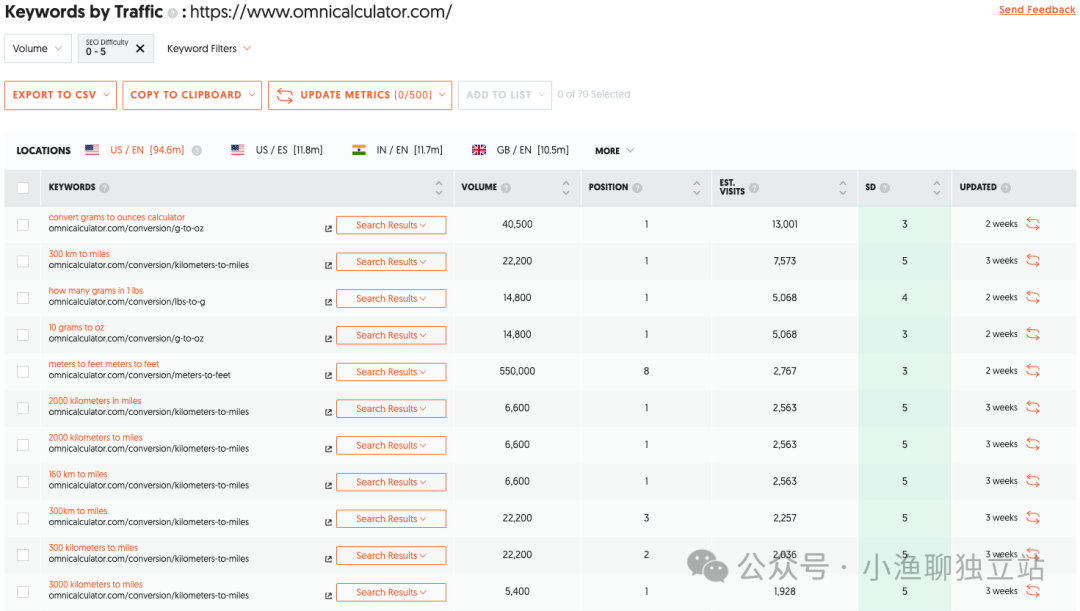Select the 13,001 estimated visits cell
Screen dimensions: 1080x611
pos(785,224)
